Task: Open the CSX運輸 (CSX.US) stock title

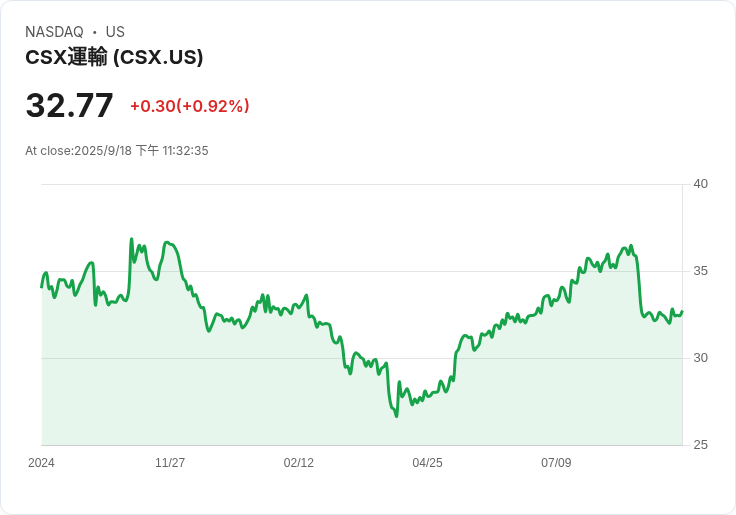Action: point(114,57)
